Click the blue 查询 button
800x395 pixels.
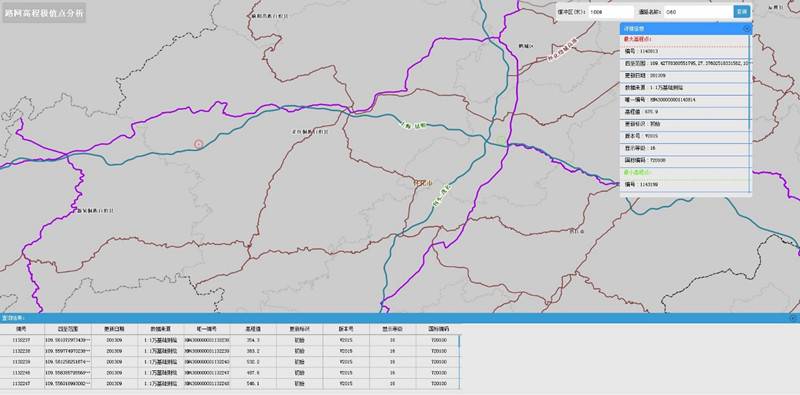tap(742, 11)
